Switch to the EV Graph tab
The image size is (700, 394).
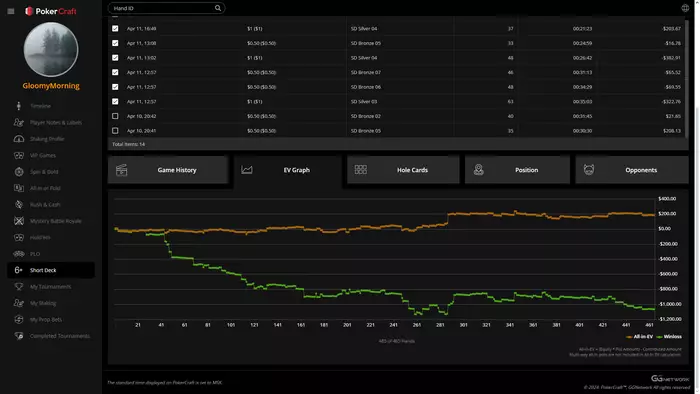tap(288, 170)
